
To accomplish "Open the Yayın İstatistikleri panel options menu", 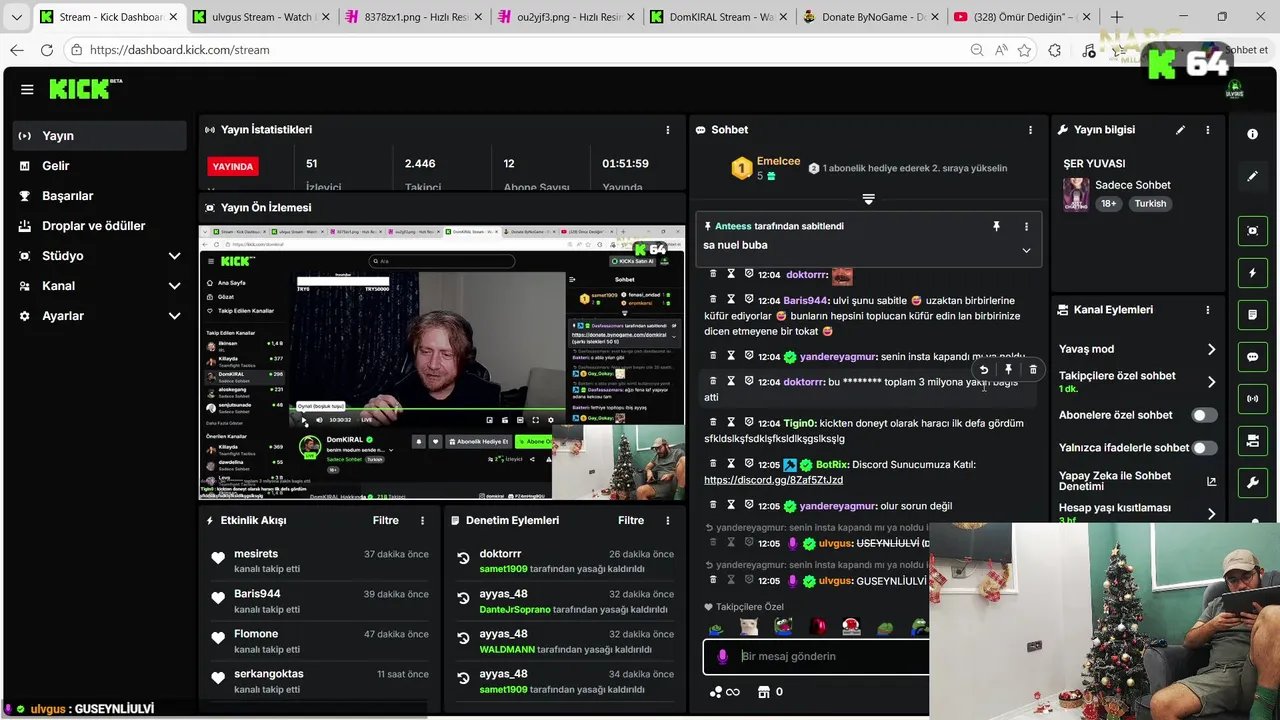I will [x=668, y=130].
